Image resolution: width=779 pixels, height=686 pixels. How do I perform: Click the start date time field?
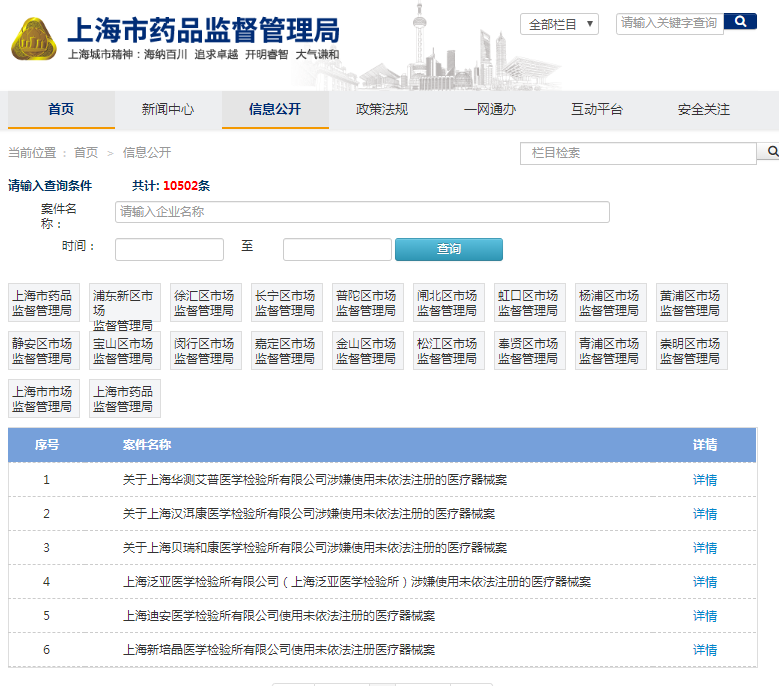[x=169, y=249]
